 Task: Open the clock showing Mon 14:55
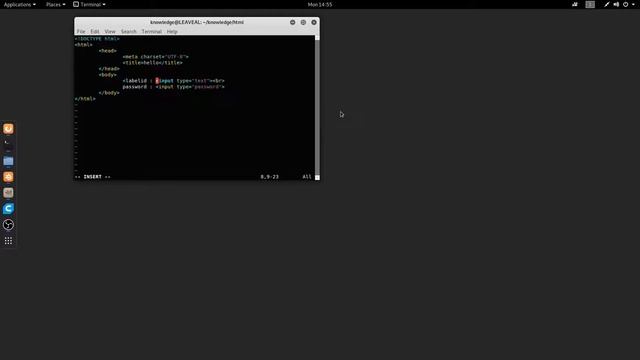coord(320,4)
